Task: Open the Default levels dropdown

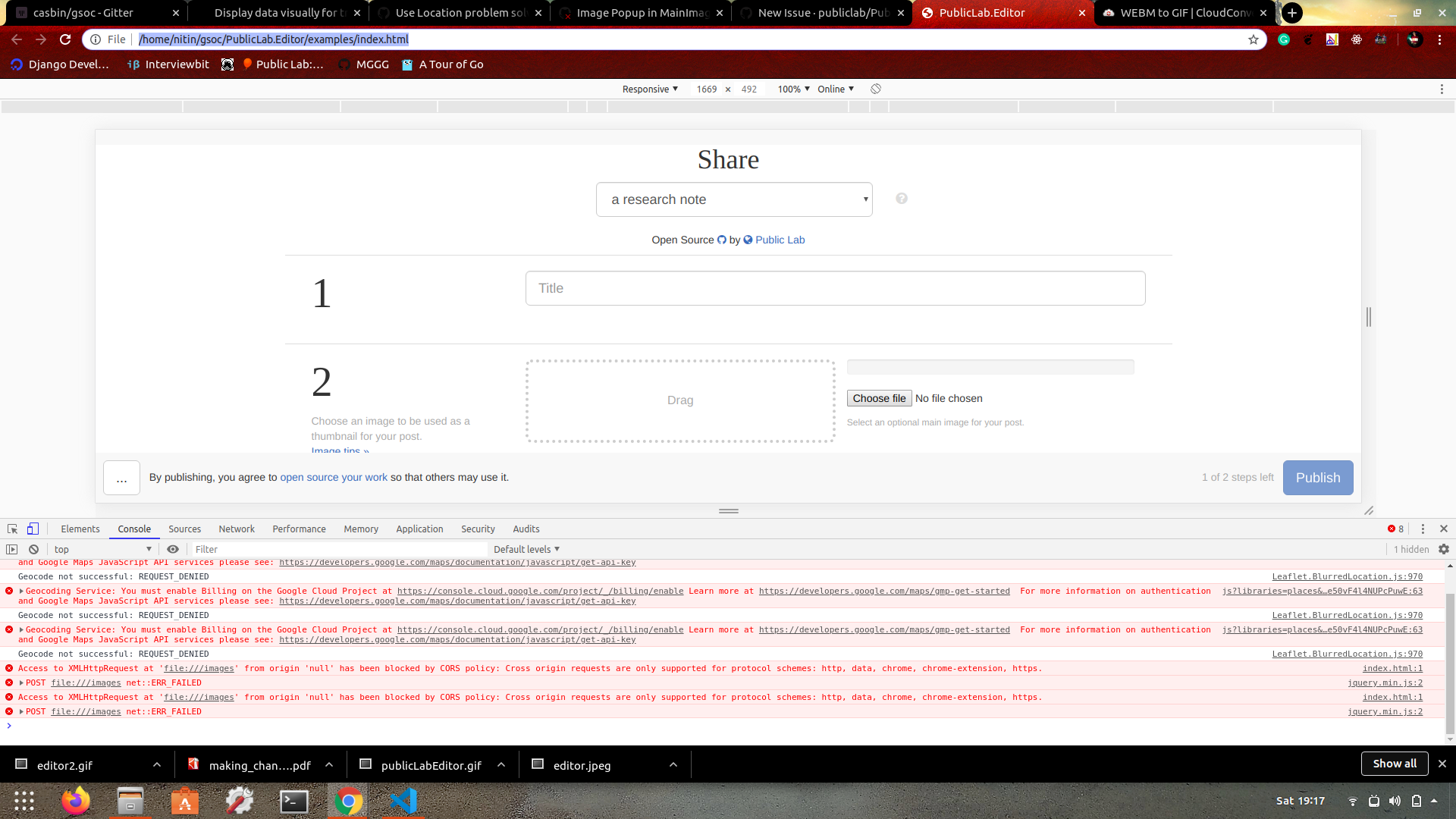Action: pyautogui.click(x=526, y=549)
